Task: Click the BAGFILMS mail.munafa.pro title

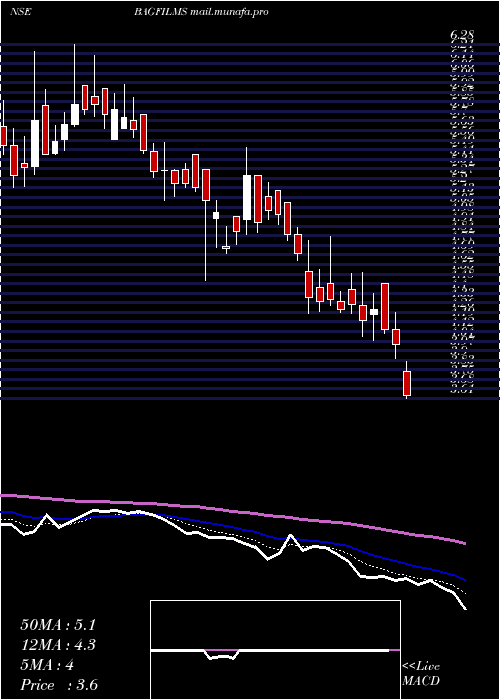Action: click(x=201, y=12)
